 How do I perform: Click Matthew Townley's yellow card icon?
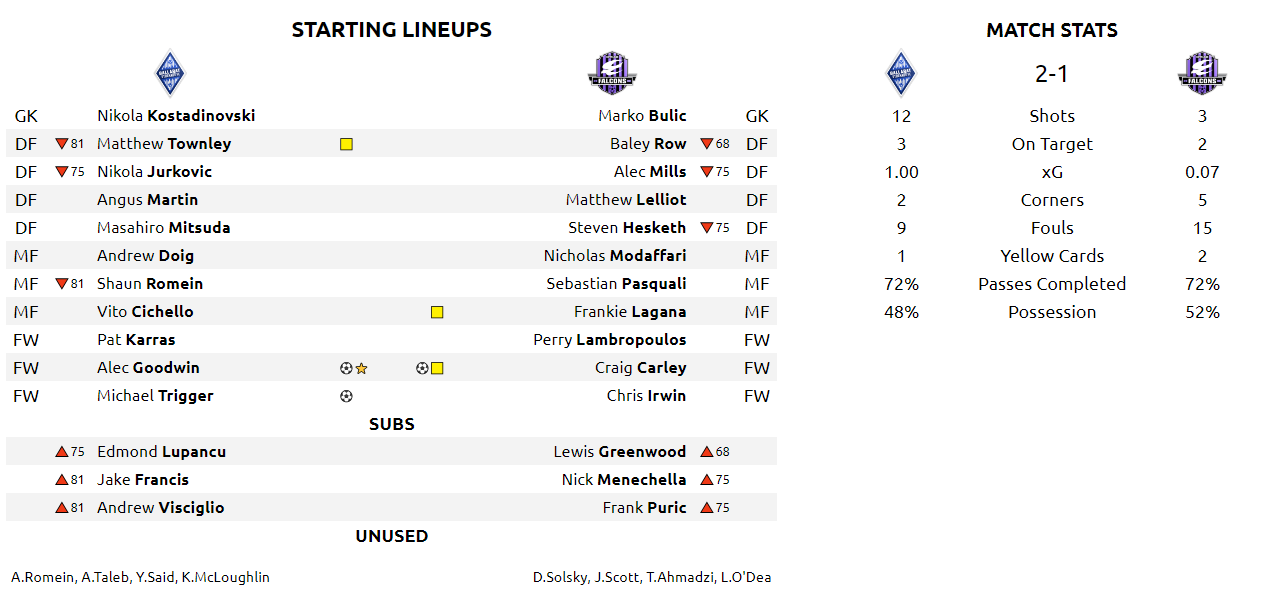(x=346, y=144)
